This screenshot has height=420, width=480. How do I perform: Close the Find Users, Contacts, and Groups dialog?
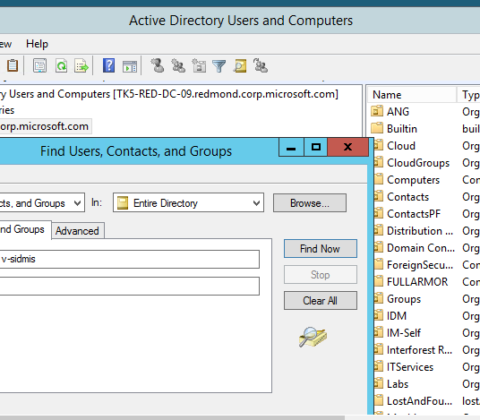click(x=348, y=147)
